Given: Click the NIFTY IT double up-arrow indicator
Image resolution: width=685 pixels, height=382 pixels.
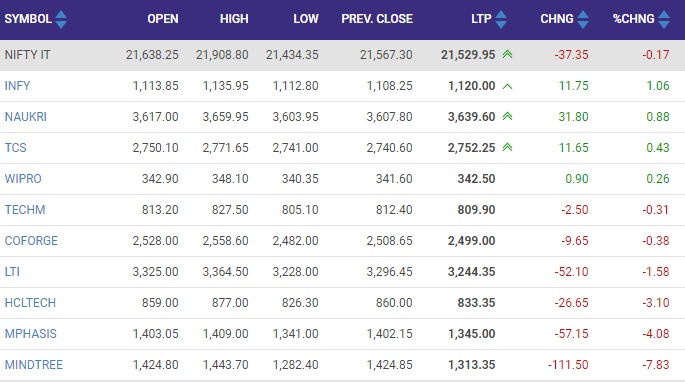Looking at the screenshot, I should [507, 55].
